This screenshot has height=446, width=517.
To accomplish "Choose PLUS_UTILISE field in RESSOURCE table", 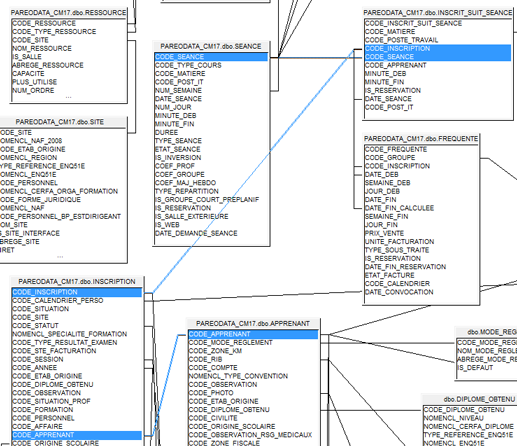I will click(35, 82).
